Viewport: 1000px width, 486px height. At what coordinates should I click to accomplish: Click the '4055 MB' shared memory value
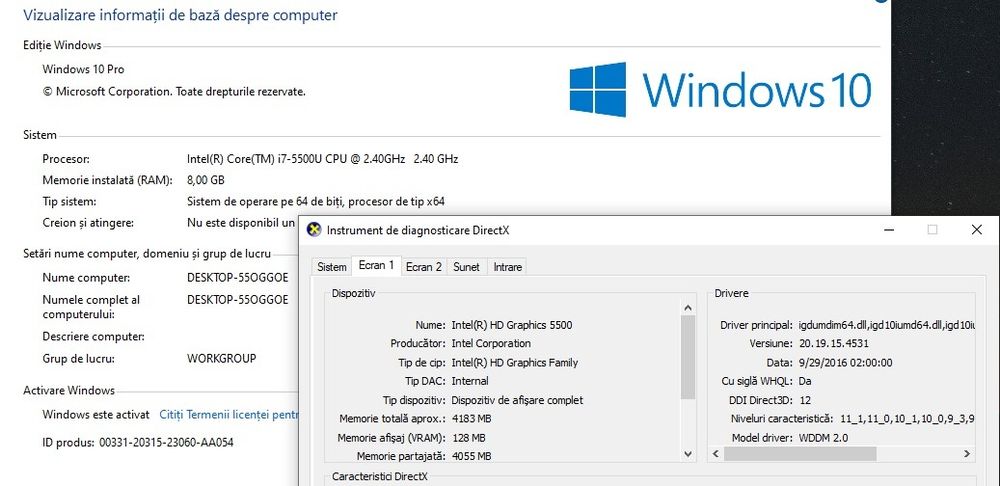point(471,456)
